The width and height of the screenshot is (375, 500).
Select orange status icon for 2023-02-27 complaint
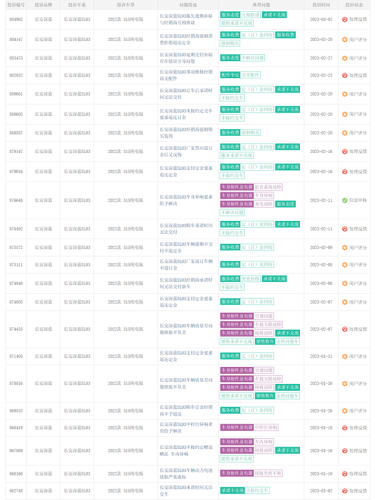click(345, 58)
